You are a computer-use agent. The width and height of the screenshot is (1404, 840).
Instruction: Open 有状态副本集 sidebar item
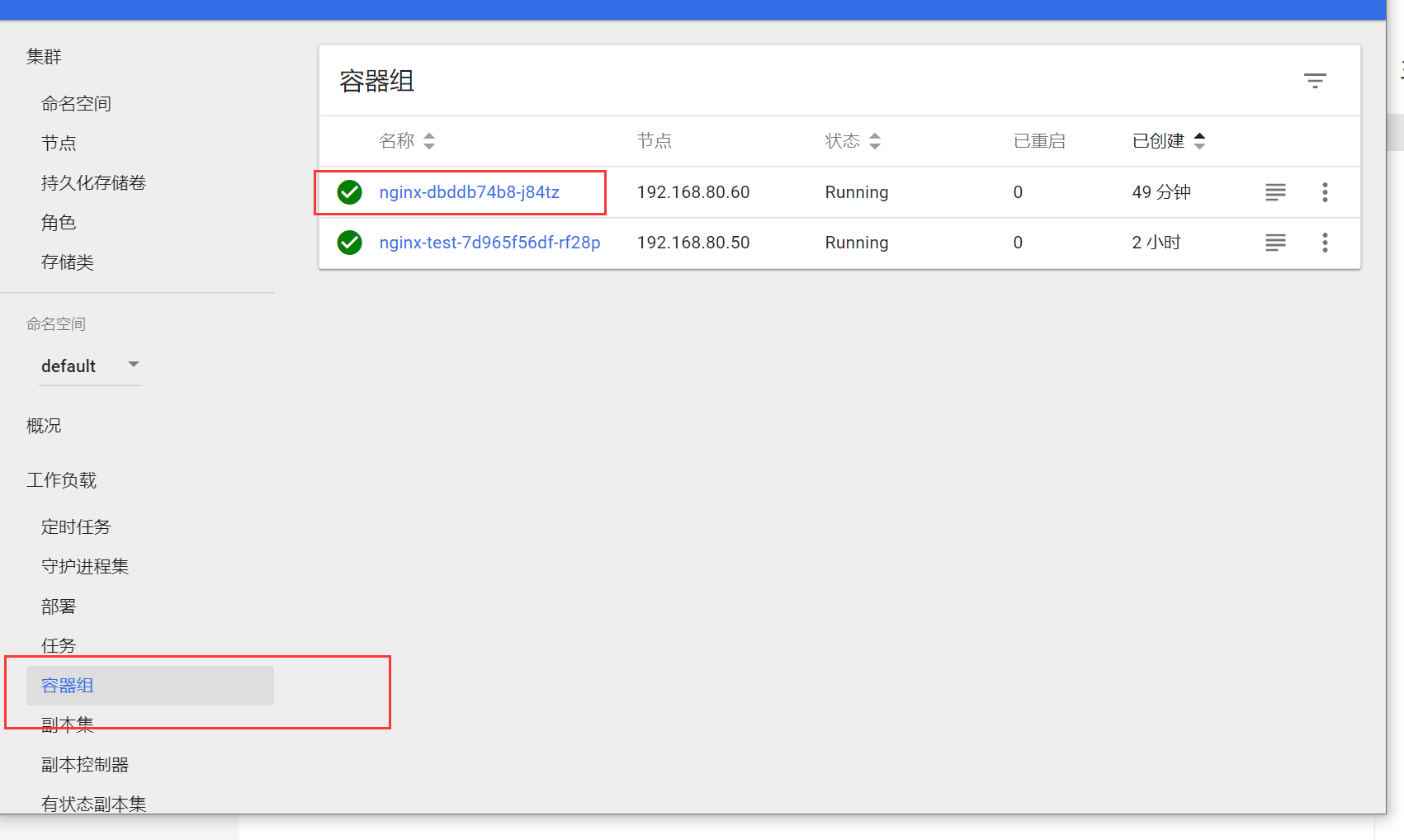(93, 804)
